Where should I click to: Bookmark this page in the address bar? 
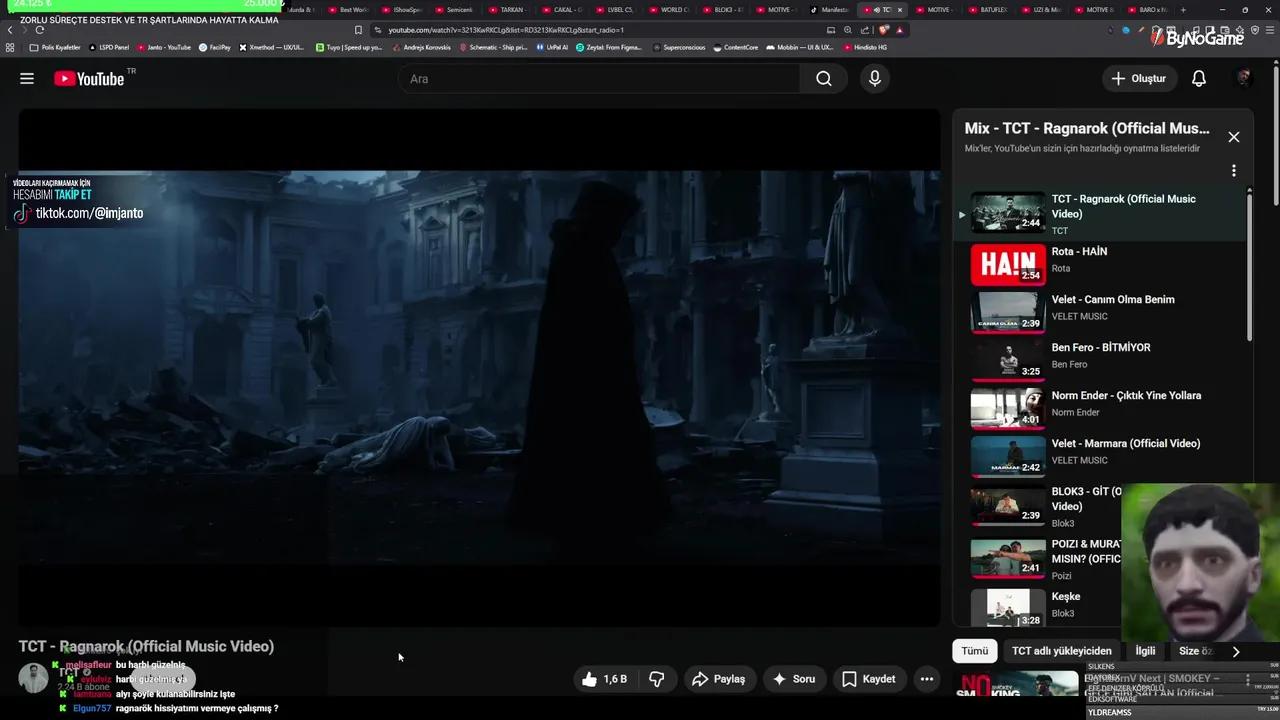[358, 30]
